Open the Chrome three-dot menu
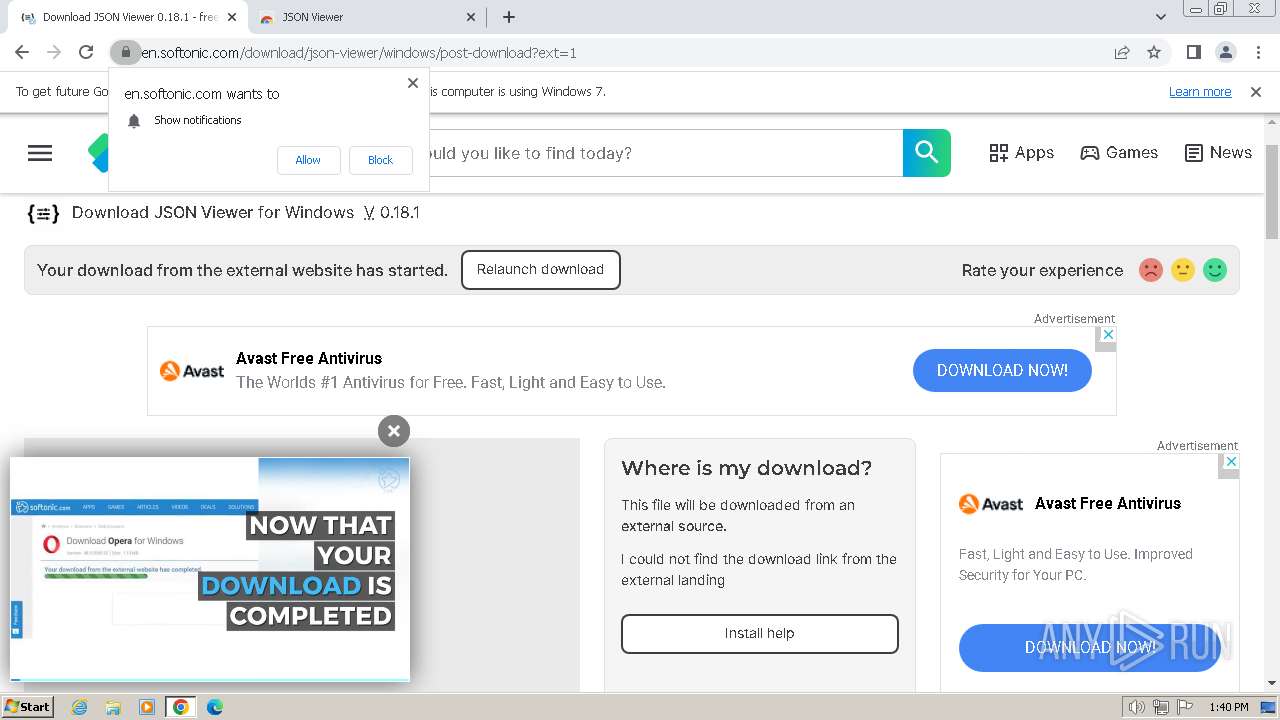This screenshot has height=720, width=1280. pyautogui.click(x=1257, y=52)
